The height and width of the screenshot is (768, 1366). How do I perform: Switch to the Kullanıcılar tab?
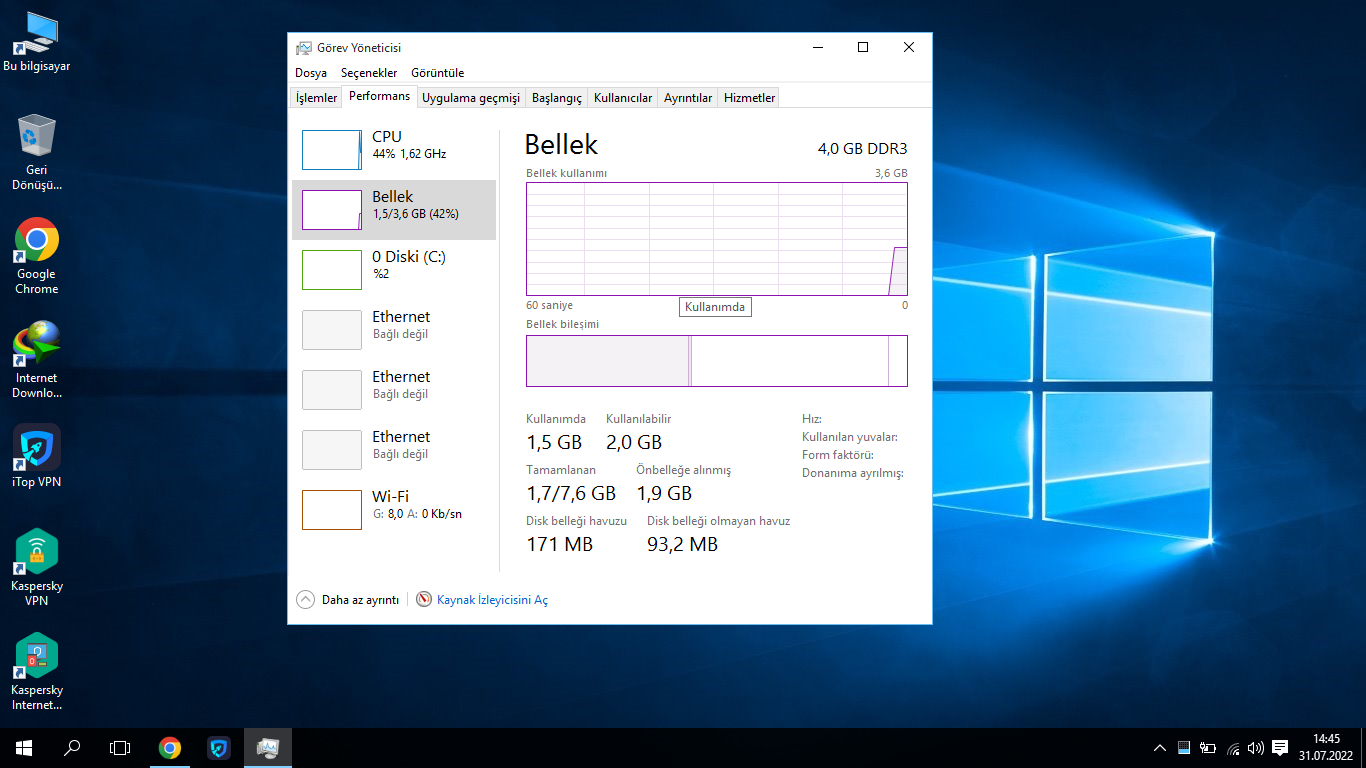[623, 98]
